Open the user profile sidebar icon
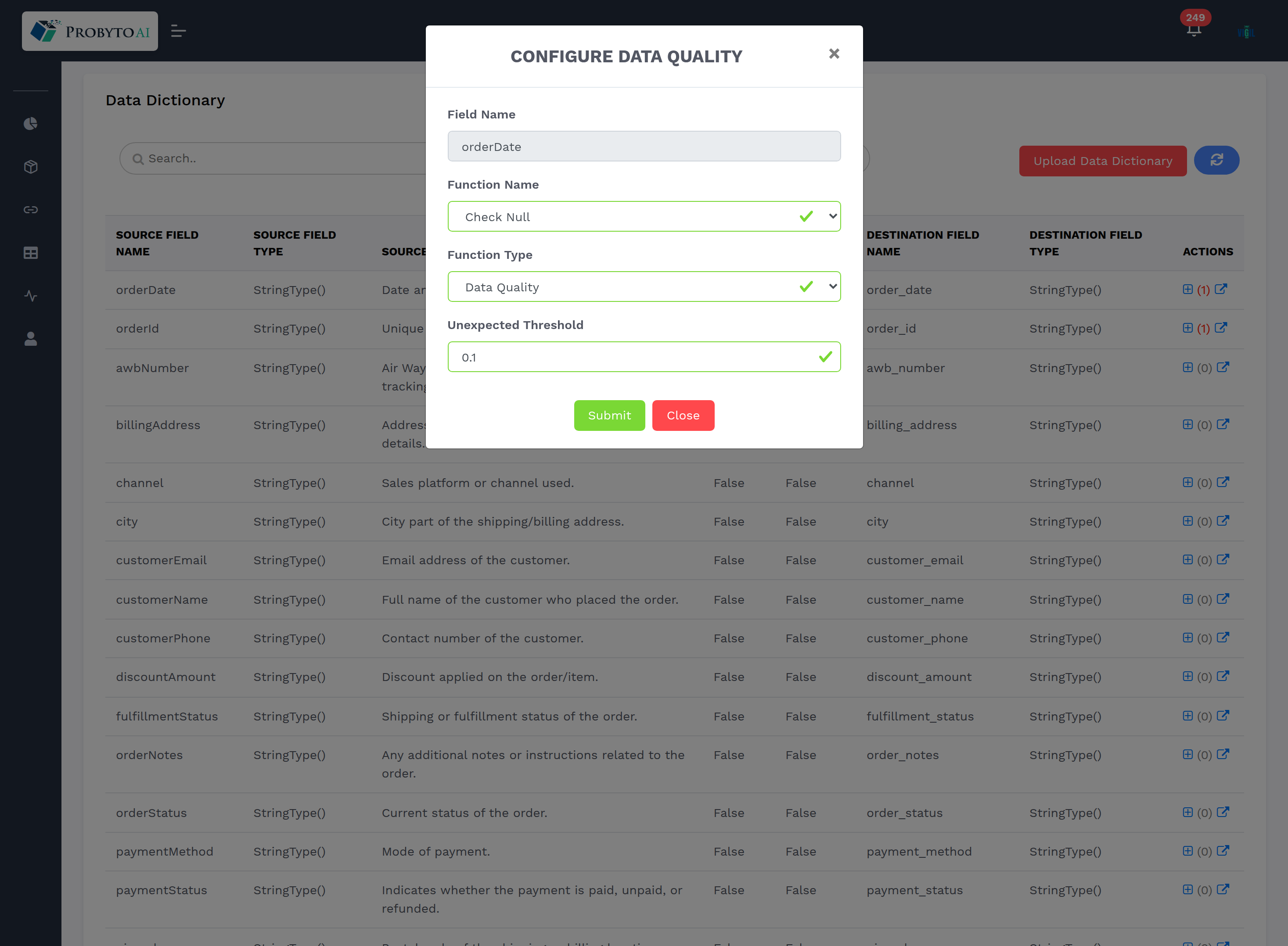The height and width of the screenshot is (946, 1288). click(x=31, y=339)
